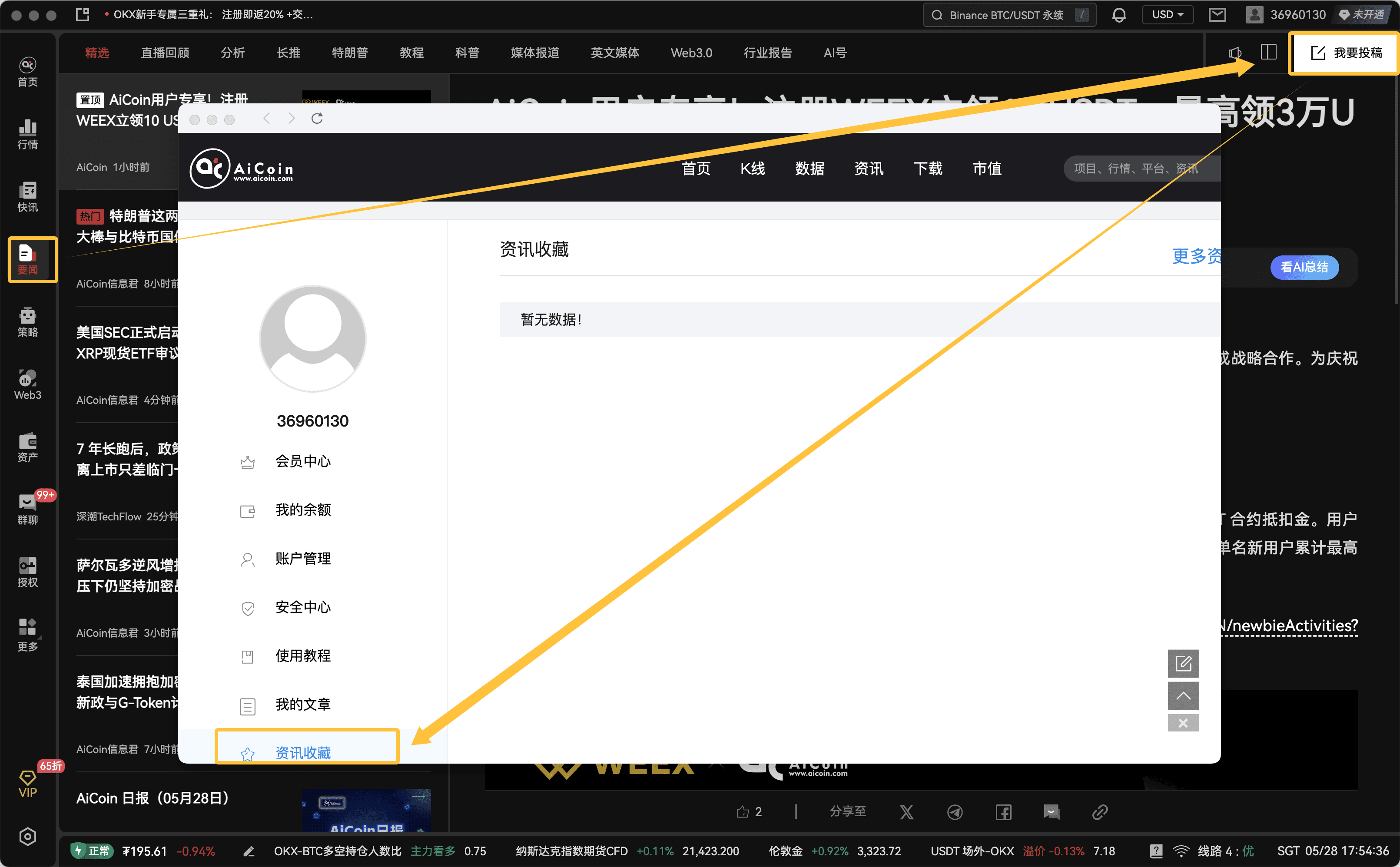Click the popup window back arrow
Image resolution: width=1400 pixels, height=867 pixels.
pos(267,119)
